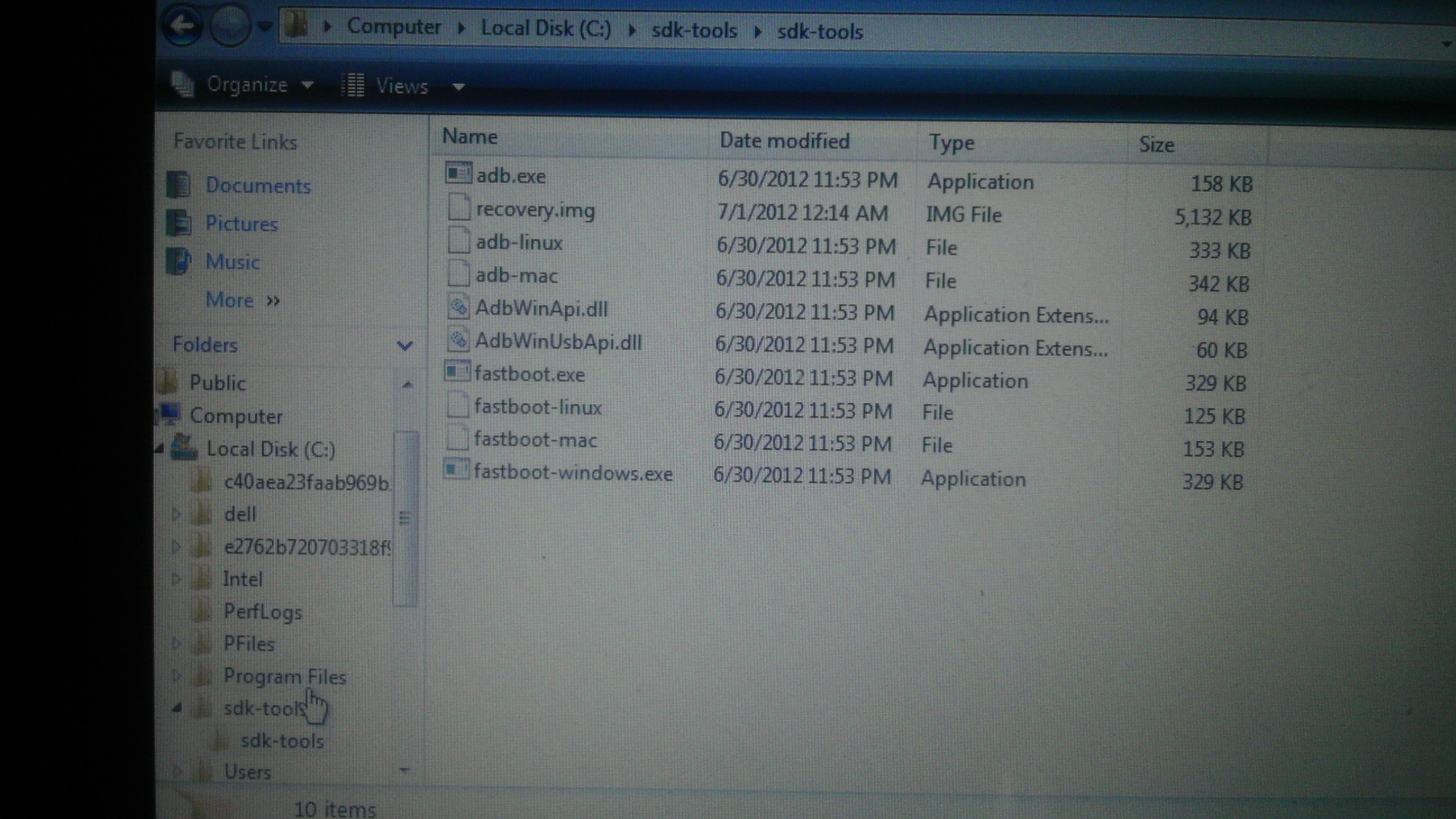Viewport: 1456px width, 819px height.
Task: Click the Forward navigation button
Action: click(x=230, y=25)
